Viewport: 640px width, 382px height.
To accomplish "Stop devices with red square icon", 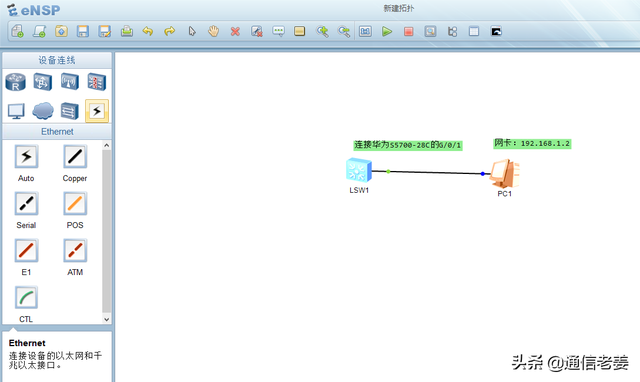I will coord(409,31).
